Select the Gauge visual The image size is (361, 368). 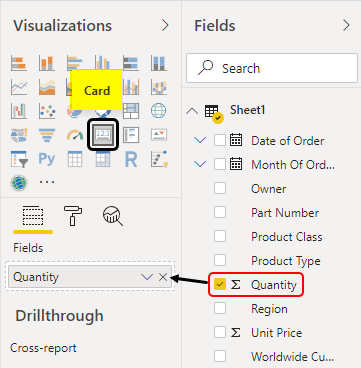[75, 135]
